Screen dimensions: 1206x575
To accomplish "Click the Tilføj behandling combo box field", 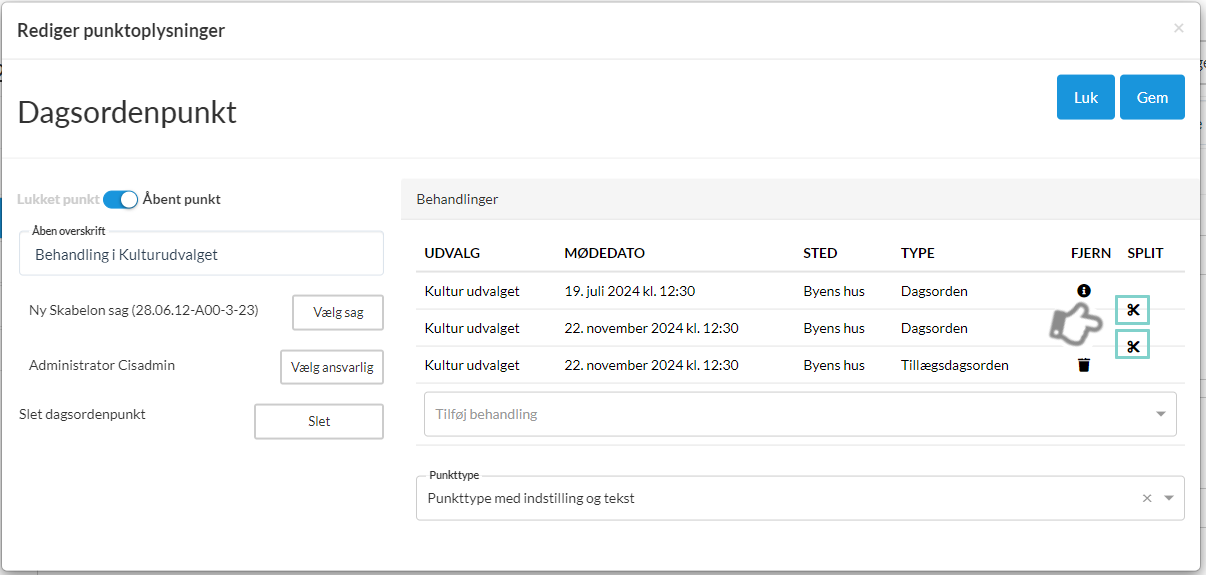I will (x=780, y=414).
